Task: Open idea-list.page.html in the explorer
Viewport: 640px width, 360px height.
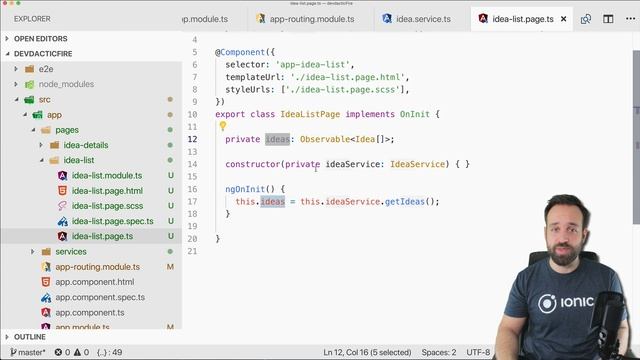Action: [x=107, y=191]
